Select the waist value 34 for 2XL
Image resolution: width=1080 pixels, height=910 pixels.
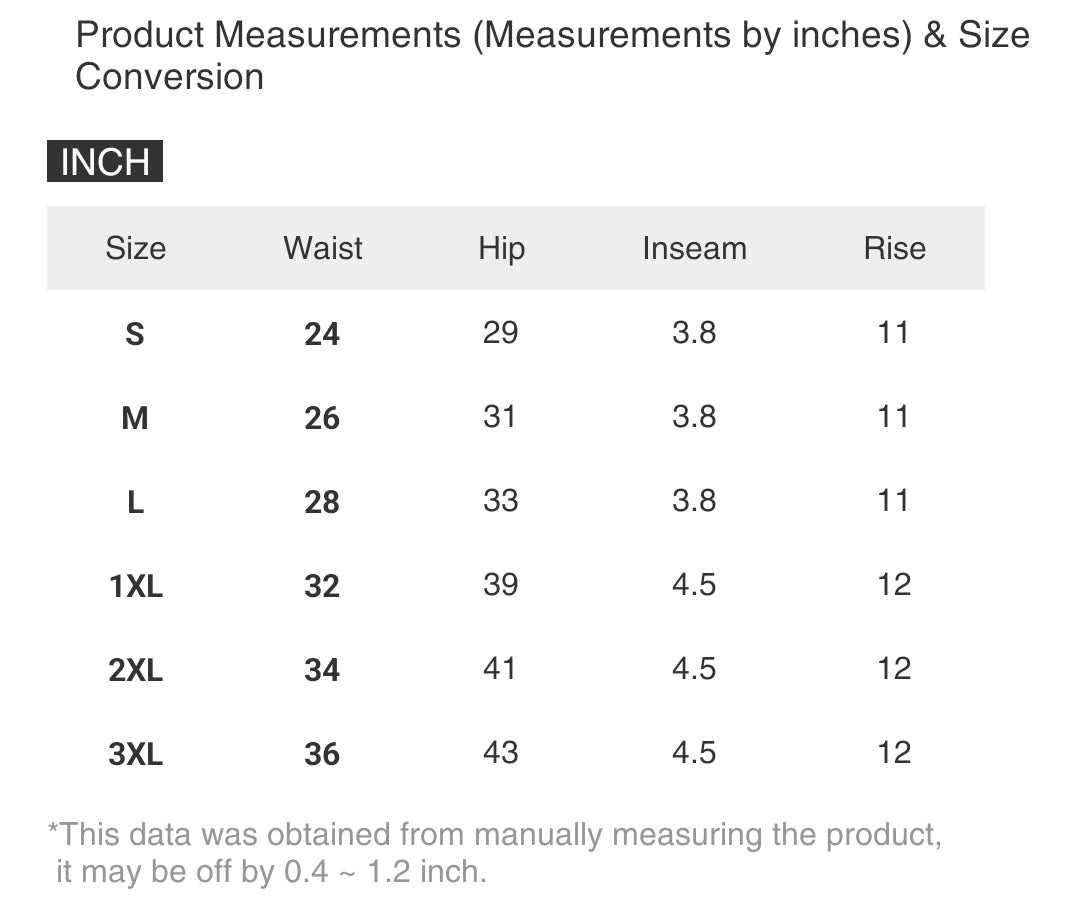click(322, 670)
